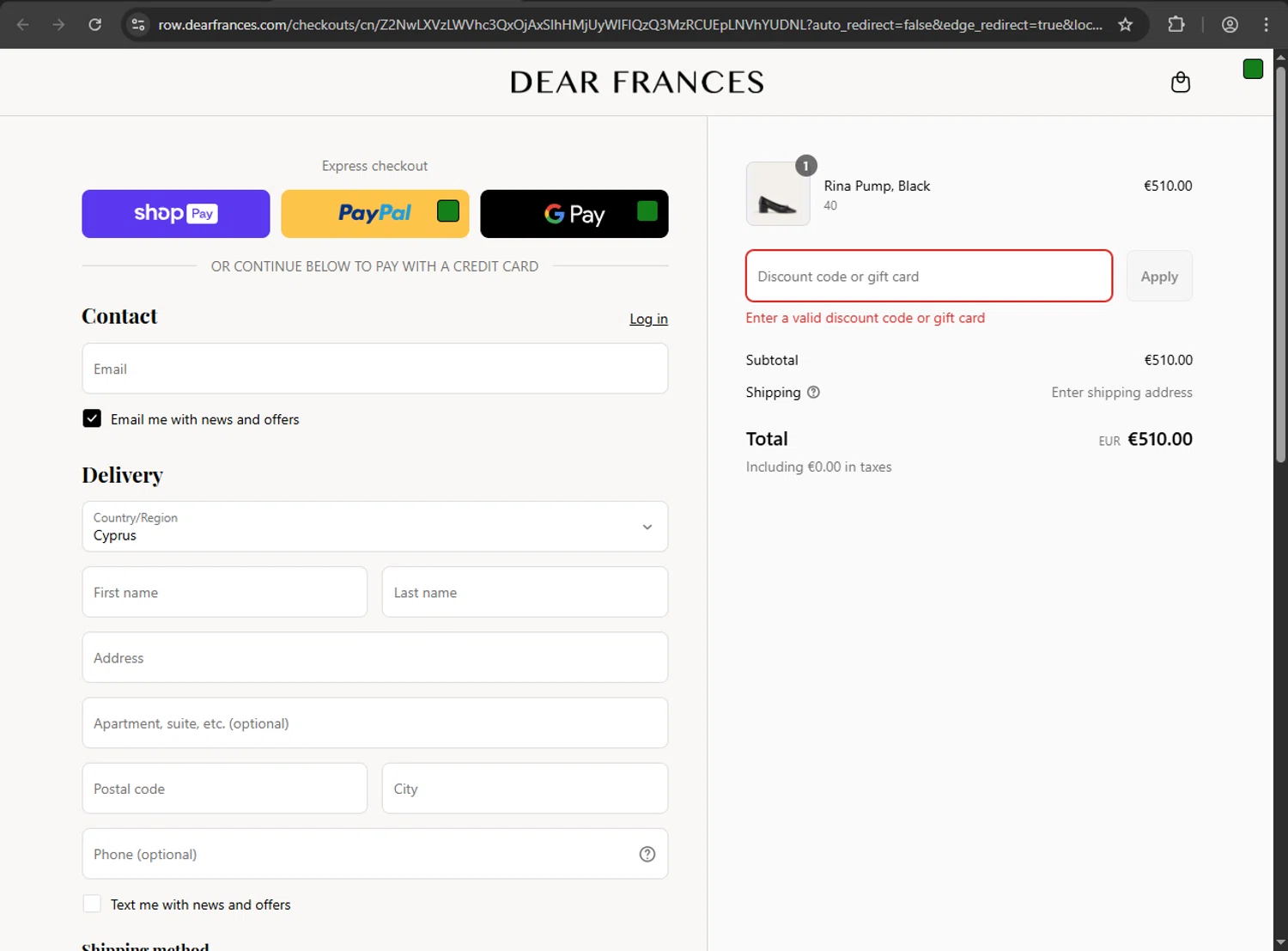View site information icon in address bar

(138, 25)
